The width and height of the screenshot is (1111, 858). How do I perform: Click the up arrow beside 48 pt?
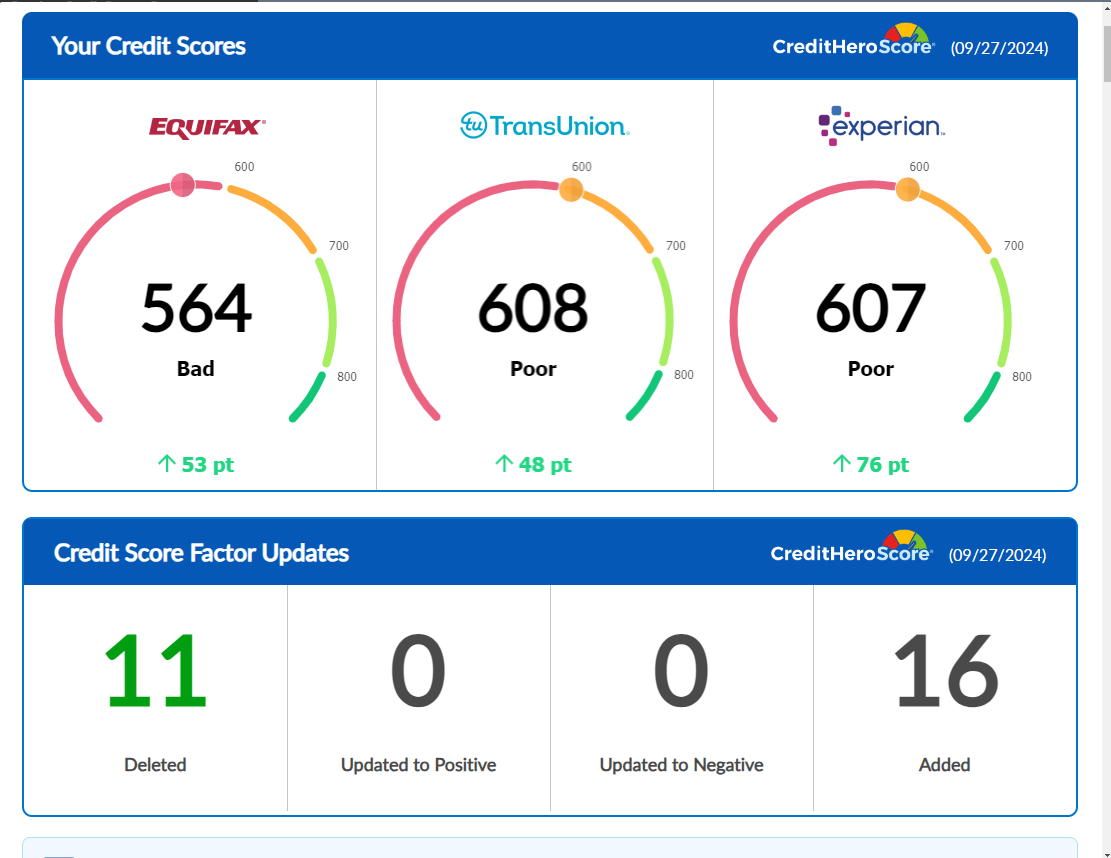pyautogui.click(x=504, y=463)
